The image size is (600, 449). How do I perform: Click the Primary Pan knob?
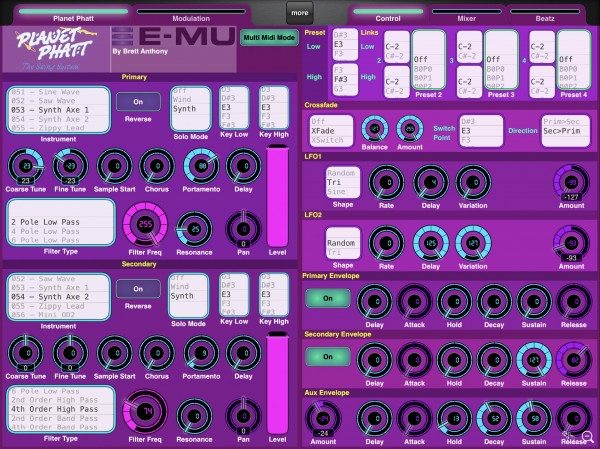(243, 229)
